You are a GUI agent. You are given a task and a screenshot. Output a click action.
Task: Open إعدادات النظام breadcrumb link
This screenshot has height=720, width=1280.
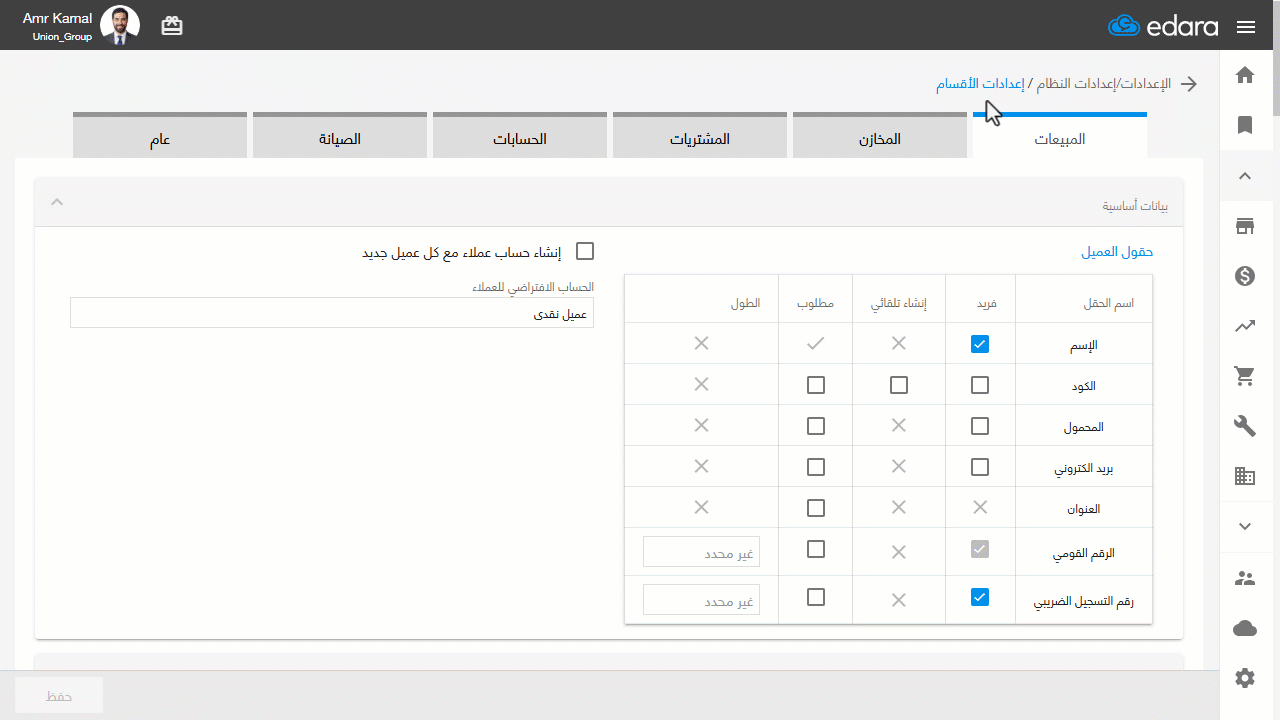[1075, 84]
